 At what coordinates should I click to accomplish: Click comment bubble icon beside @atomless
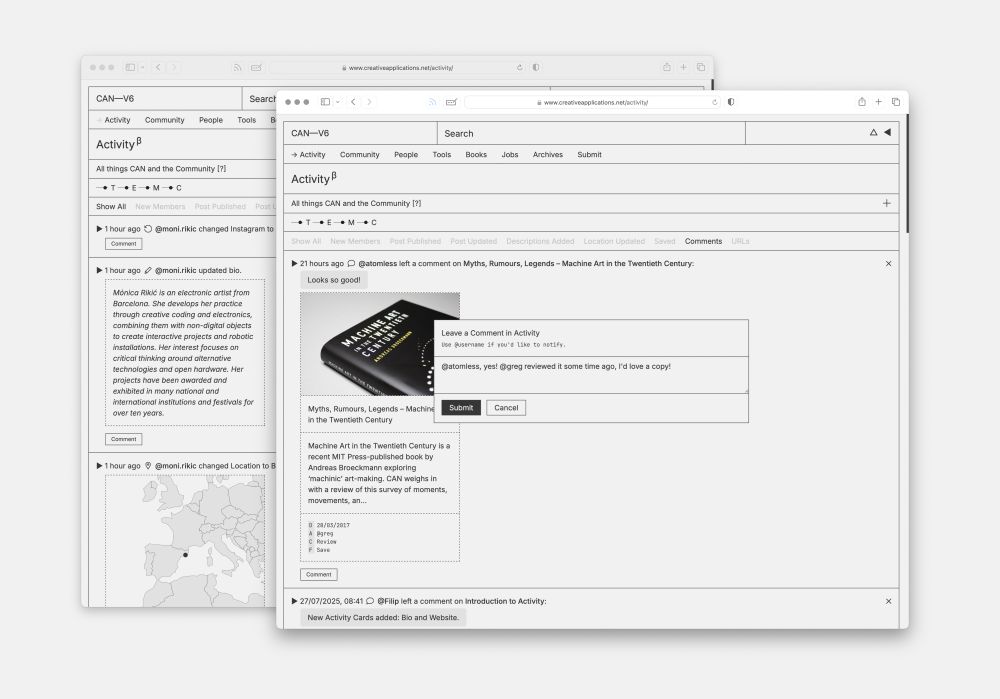tap(351, 263)
